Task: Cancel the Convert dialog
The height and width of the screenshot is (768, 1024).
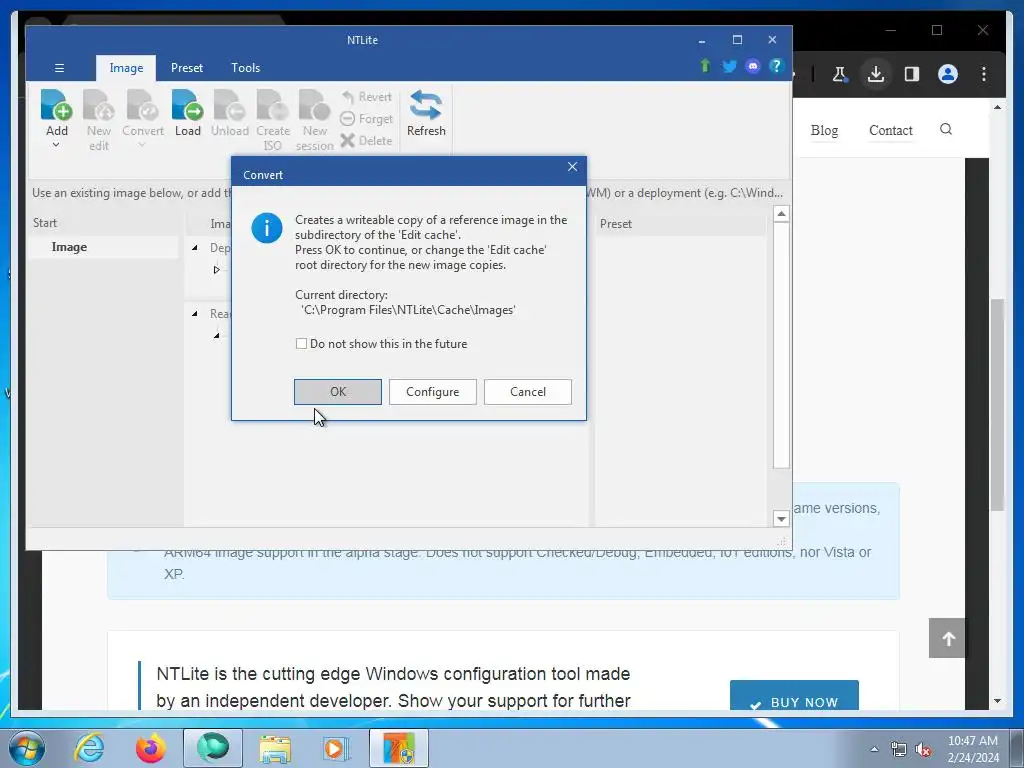Action: pos(528,392)
